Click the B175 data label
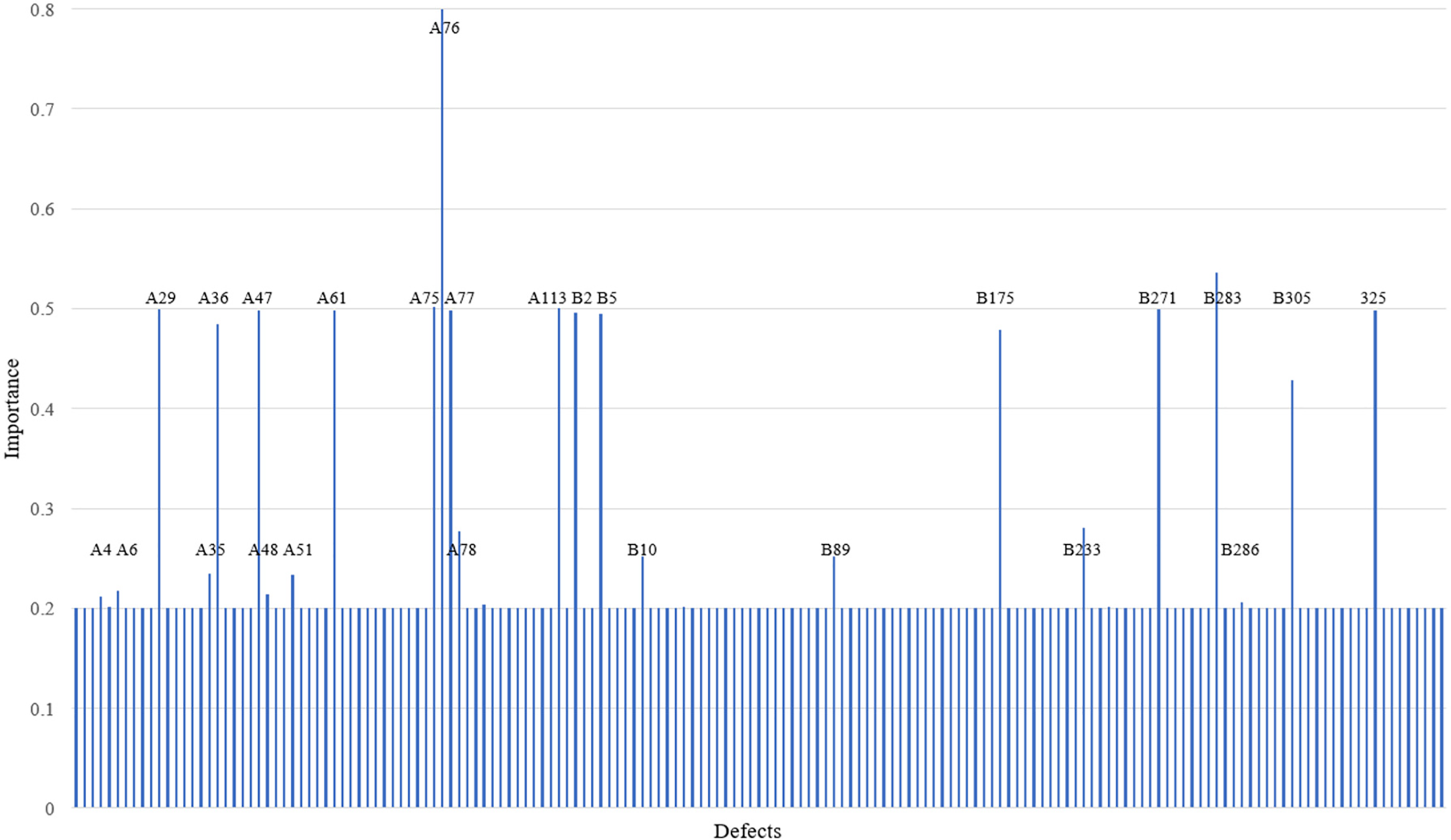 [x=995, y=298]
